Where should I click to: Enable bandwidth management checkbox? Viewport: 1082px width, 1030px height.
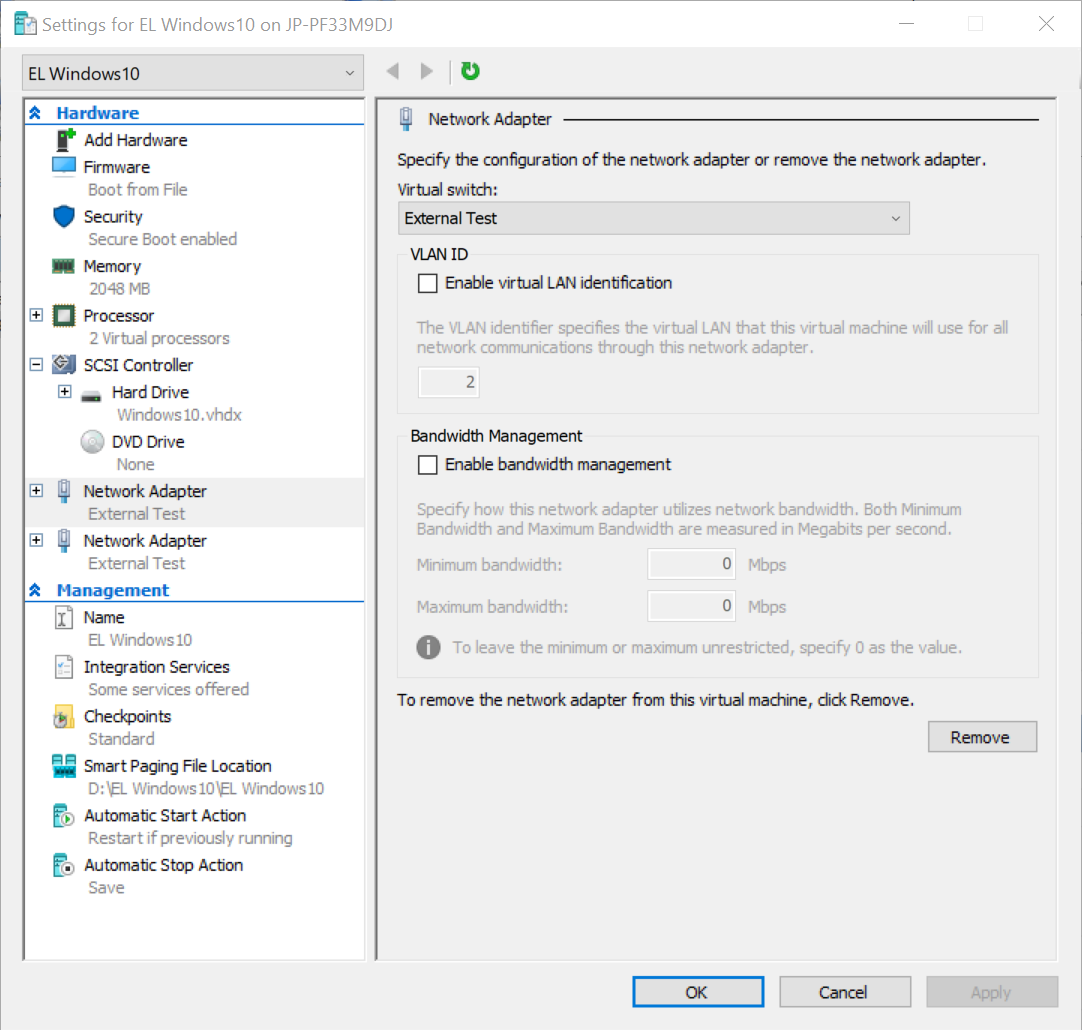428,465
